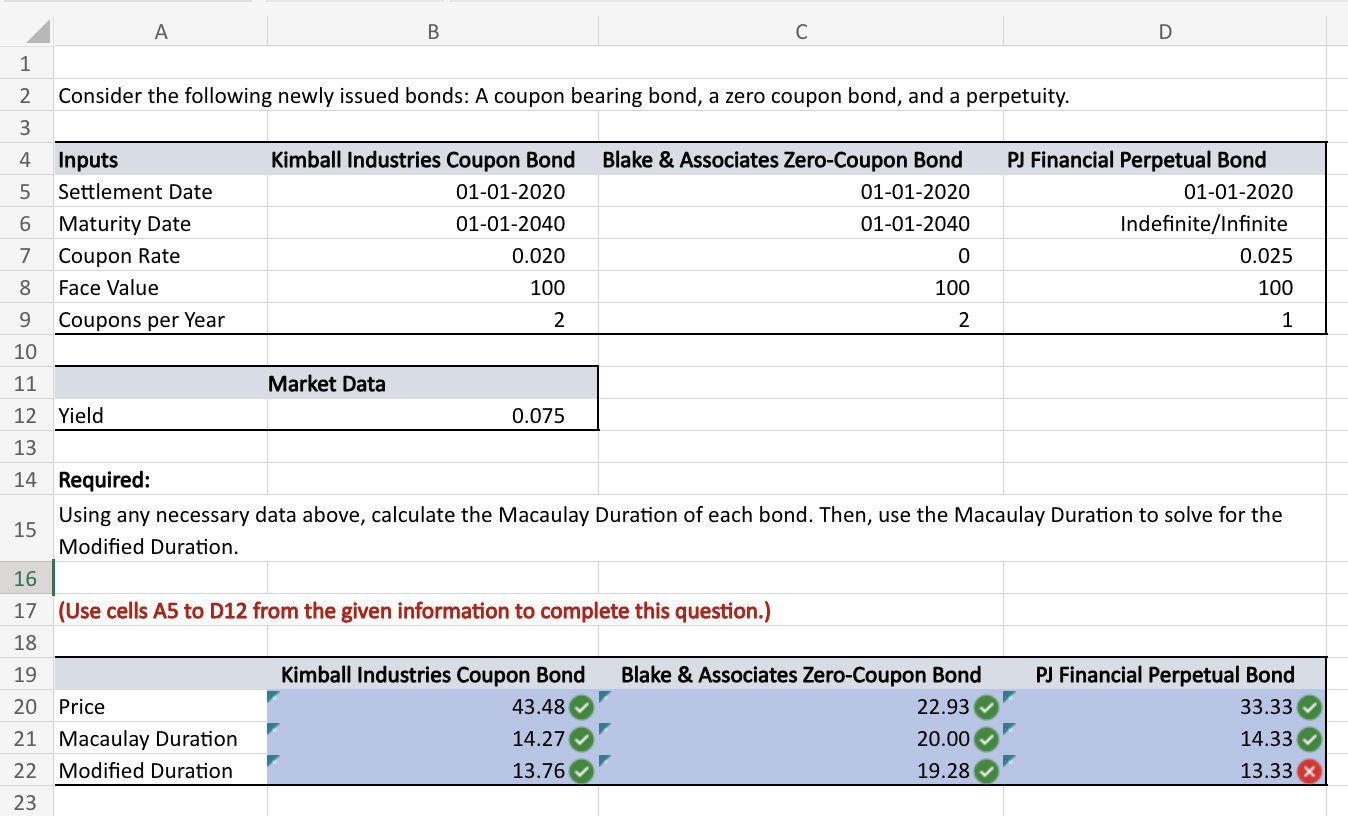Screen dimensions: 1348x816
Task: Click the red instruction text about cells A5 to D12
Action: pyautogui.click(x=413, y=610)
